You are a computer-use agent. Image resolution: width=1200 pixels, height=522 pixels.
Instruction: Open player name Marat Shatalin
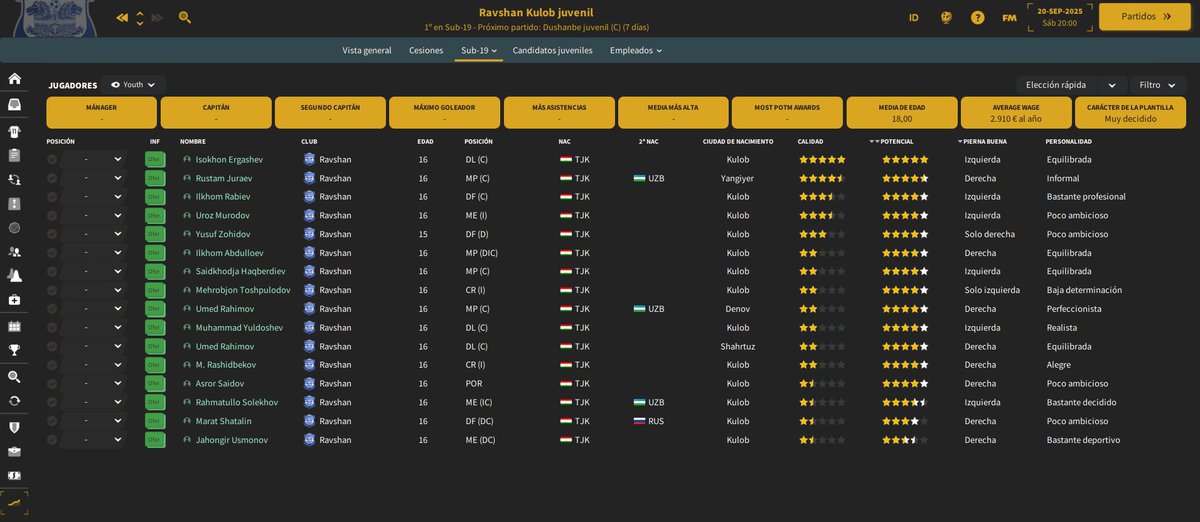tap(222, 421)
